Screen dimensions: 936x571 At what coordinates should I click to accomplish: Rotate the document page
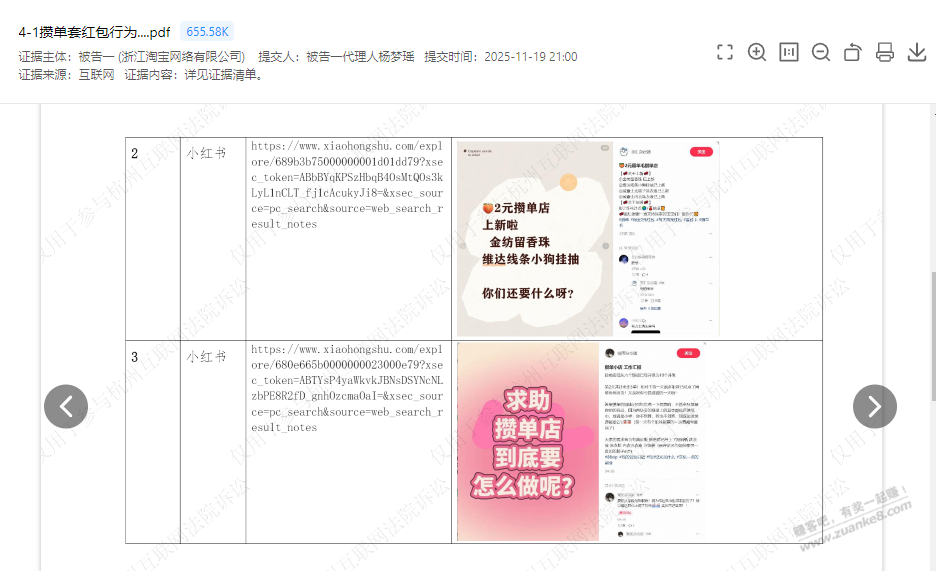pyautogui.click(x=853, y=52)
